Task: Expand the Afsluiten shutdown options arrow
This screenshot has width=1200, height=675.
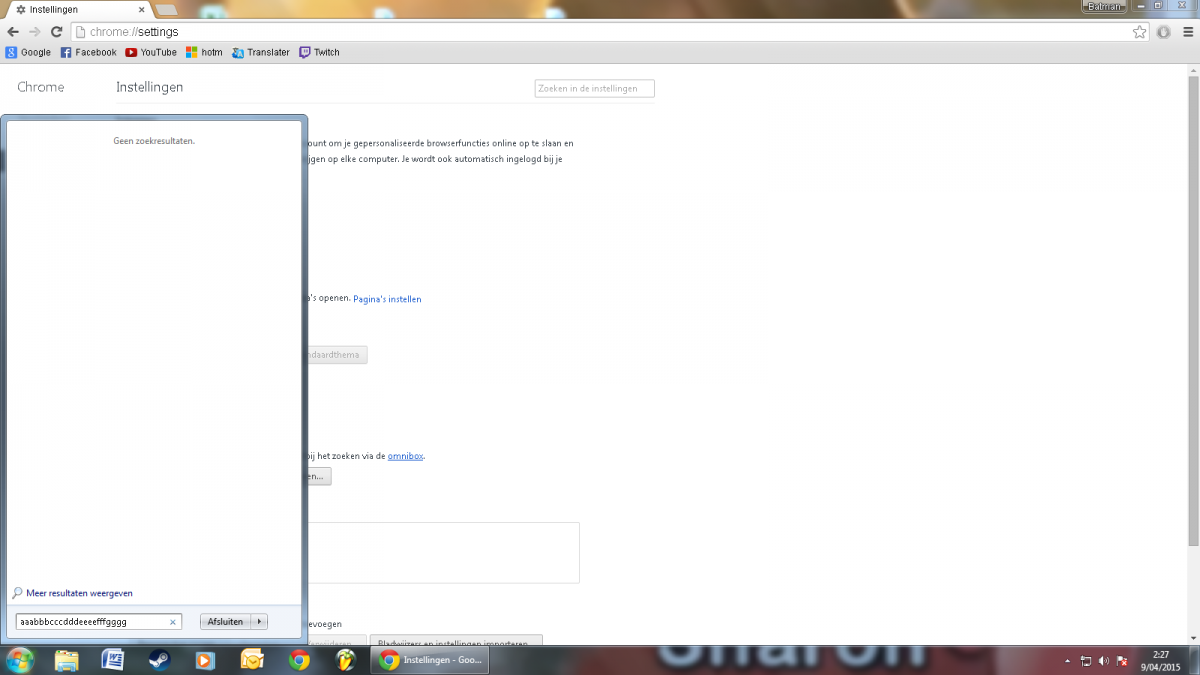Action: click(259, 622)
